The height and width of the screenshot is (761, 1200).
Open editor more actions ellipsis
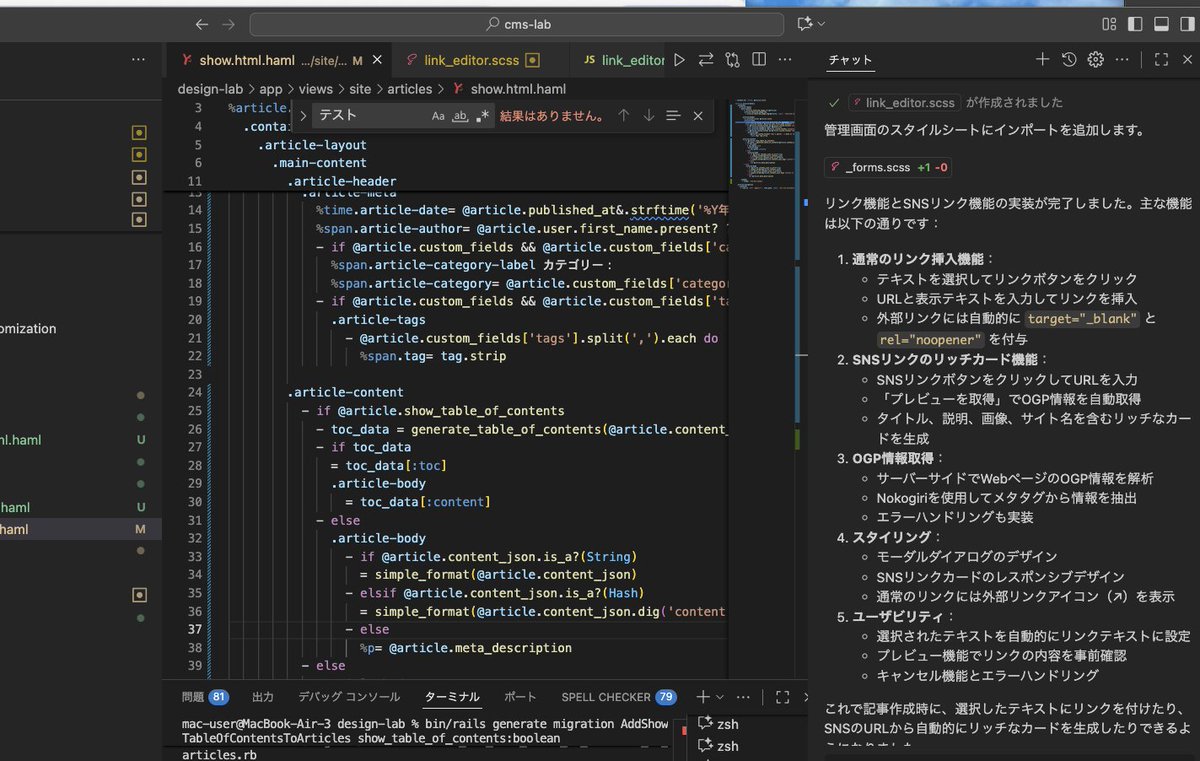click(786, 60)
